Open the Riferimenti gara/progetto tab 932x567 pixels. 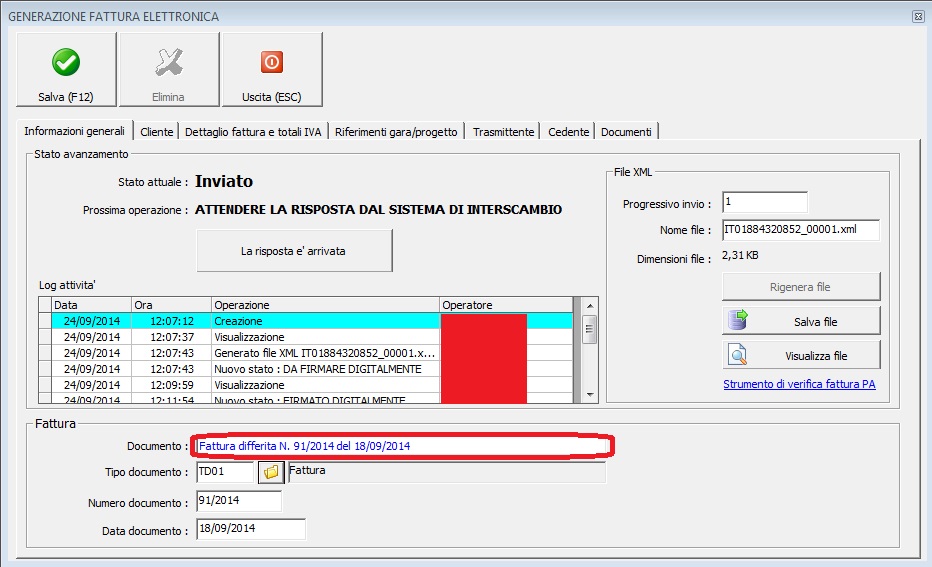click(x=396, y=132)
